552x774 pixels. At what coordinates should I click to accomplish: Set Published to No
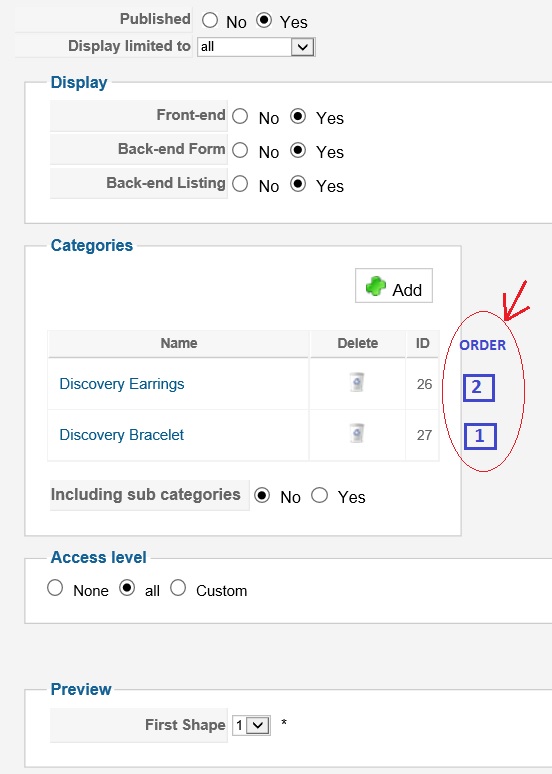210,20
